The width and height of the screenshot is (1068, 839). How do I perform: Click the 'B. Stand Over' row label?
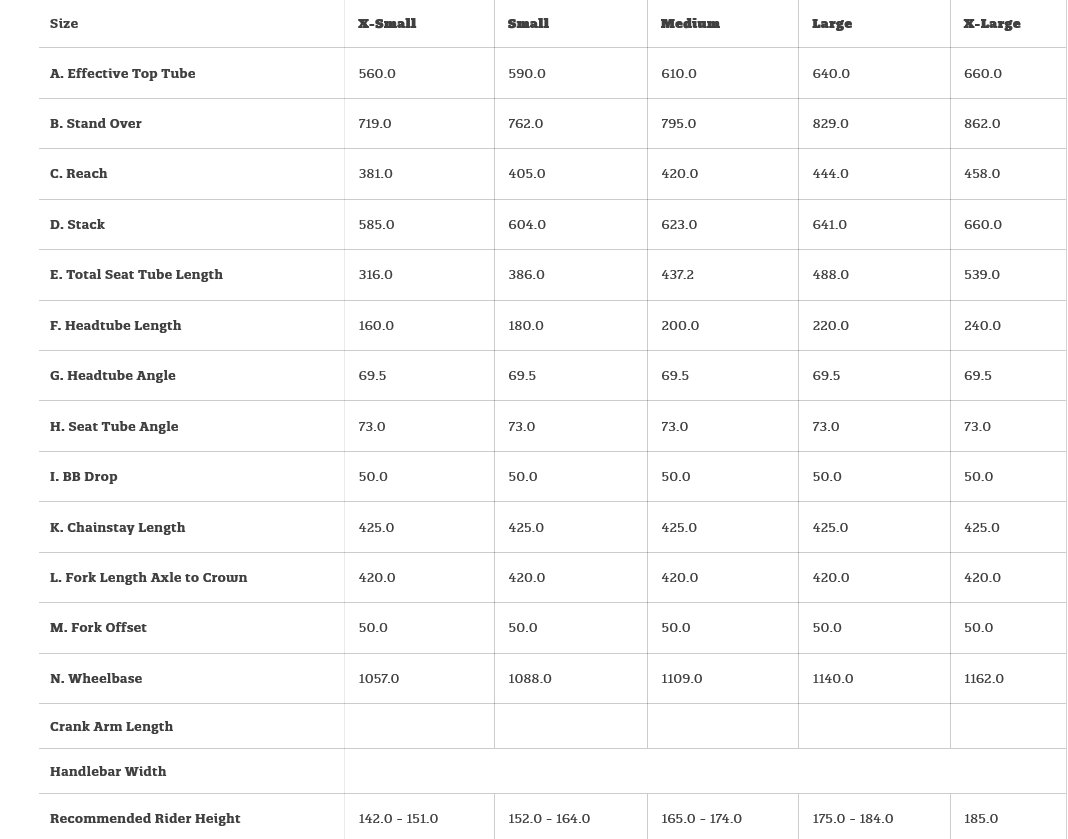96,124
